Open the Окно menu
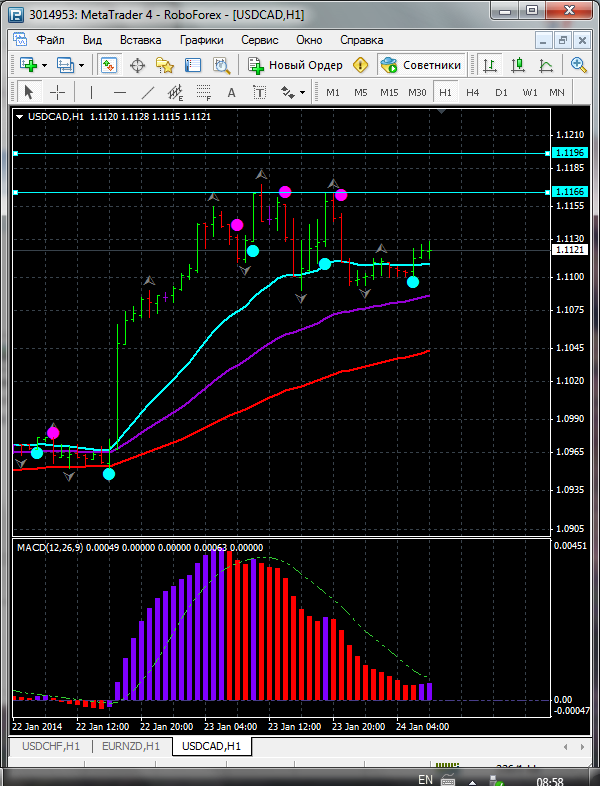This screenshot has height=786, width=600. pos(309,40)
